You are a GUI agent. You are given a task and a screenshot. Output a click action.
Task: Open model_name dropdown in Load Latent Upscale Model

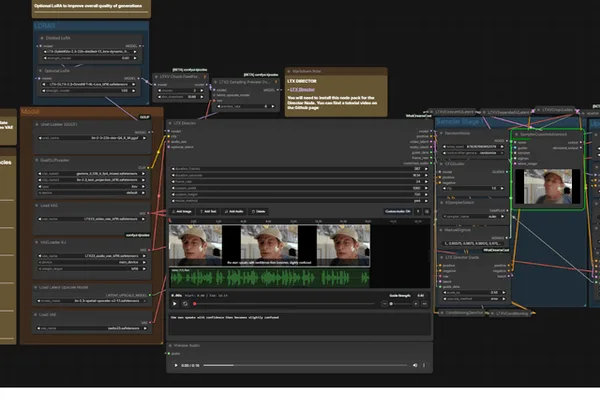pos(92,301)
